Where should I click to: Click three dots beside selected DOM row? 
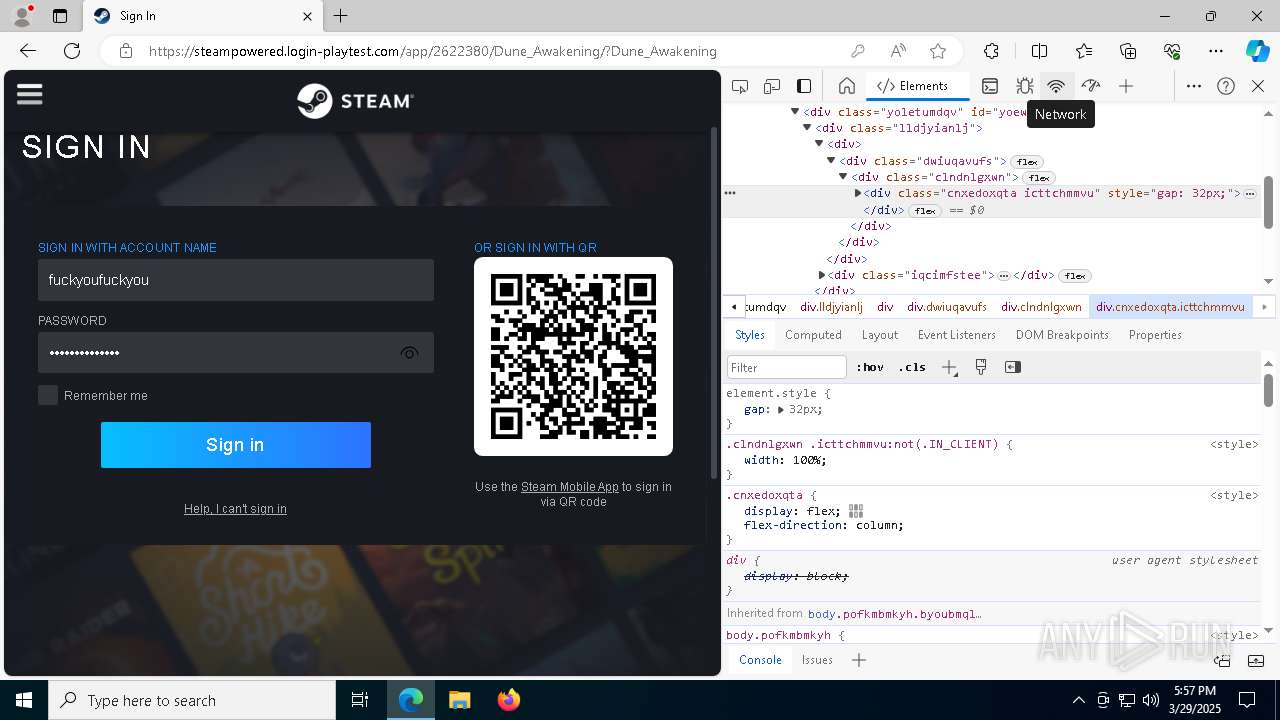pyautogui.click(x=730, y=193)
